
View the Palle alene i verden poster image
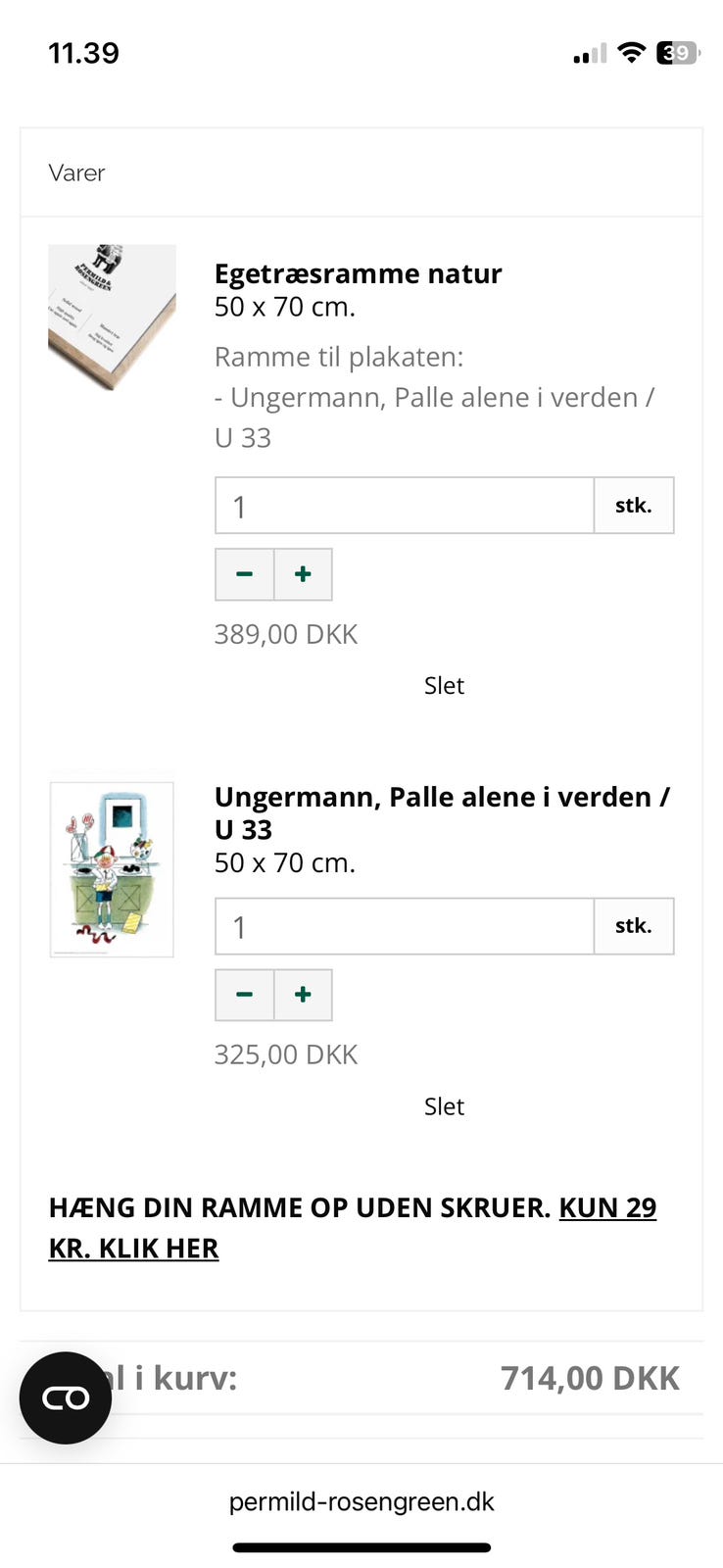(x=111, y=869)
